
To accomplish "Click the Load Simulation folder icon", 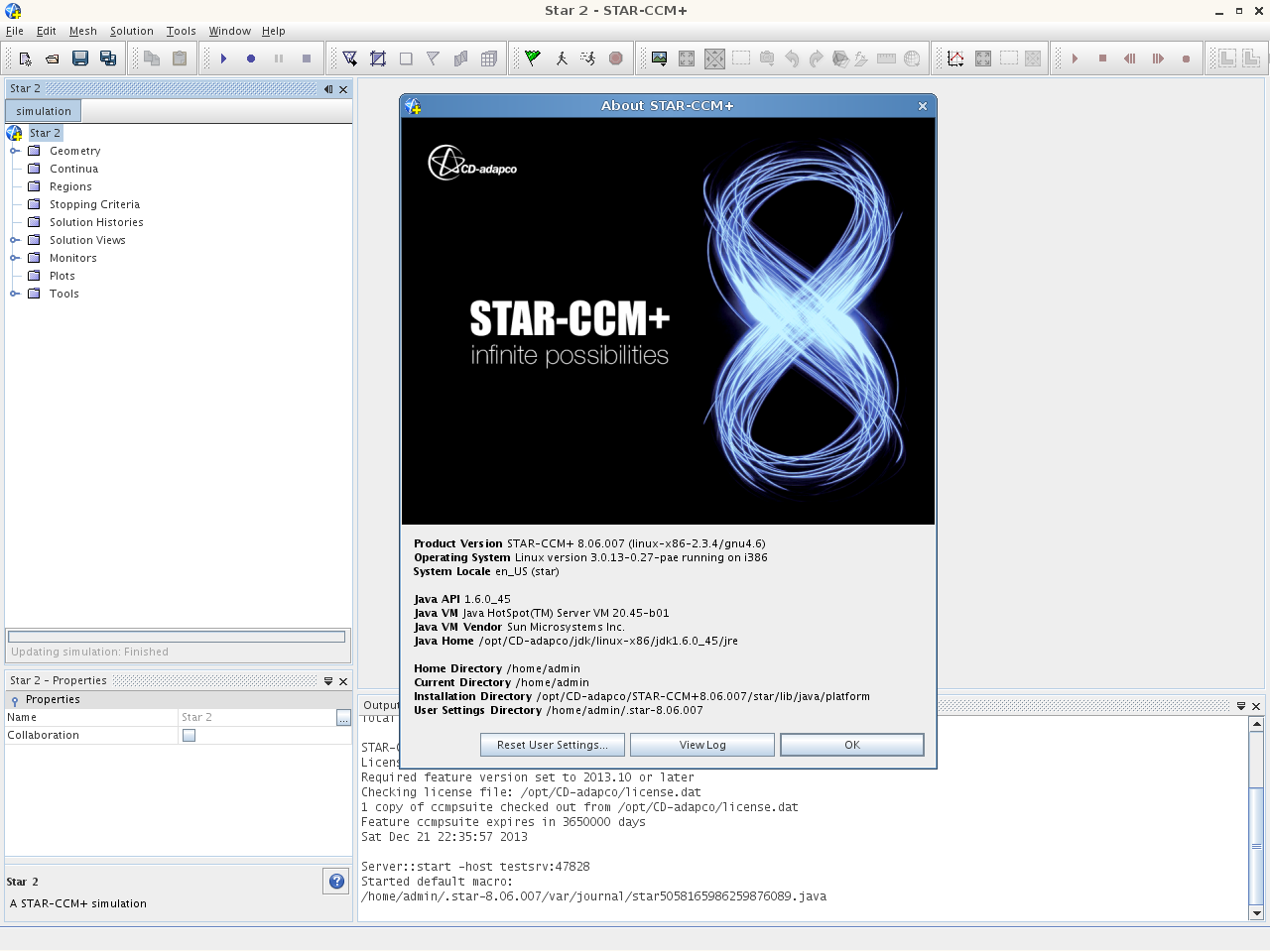I will pyautogui.click(x=53, y=59).
